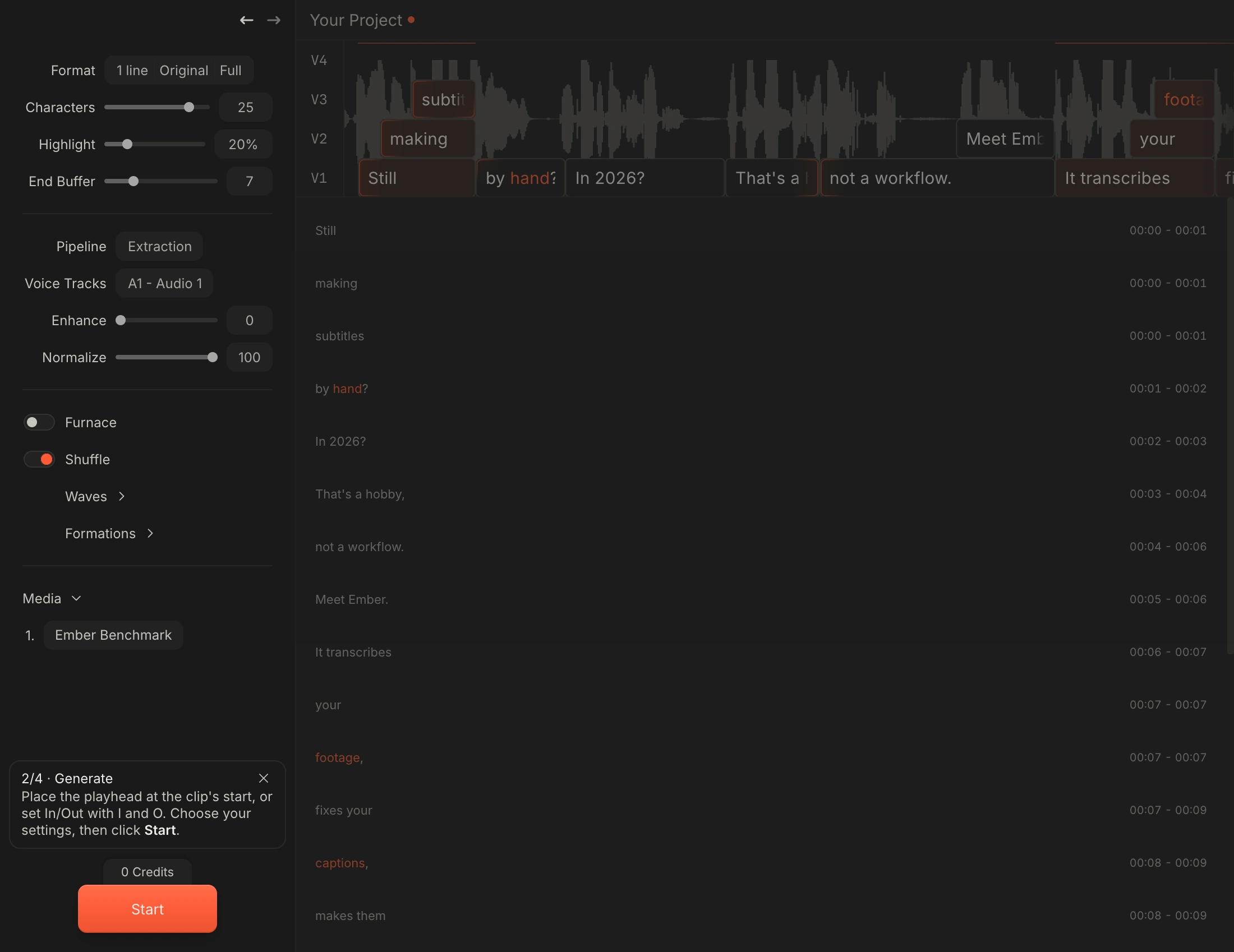The image size is (1234, 952).
Task: Select the 'subtit' clip on V3 track
Action: (x=444, y=99)
